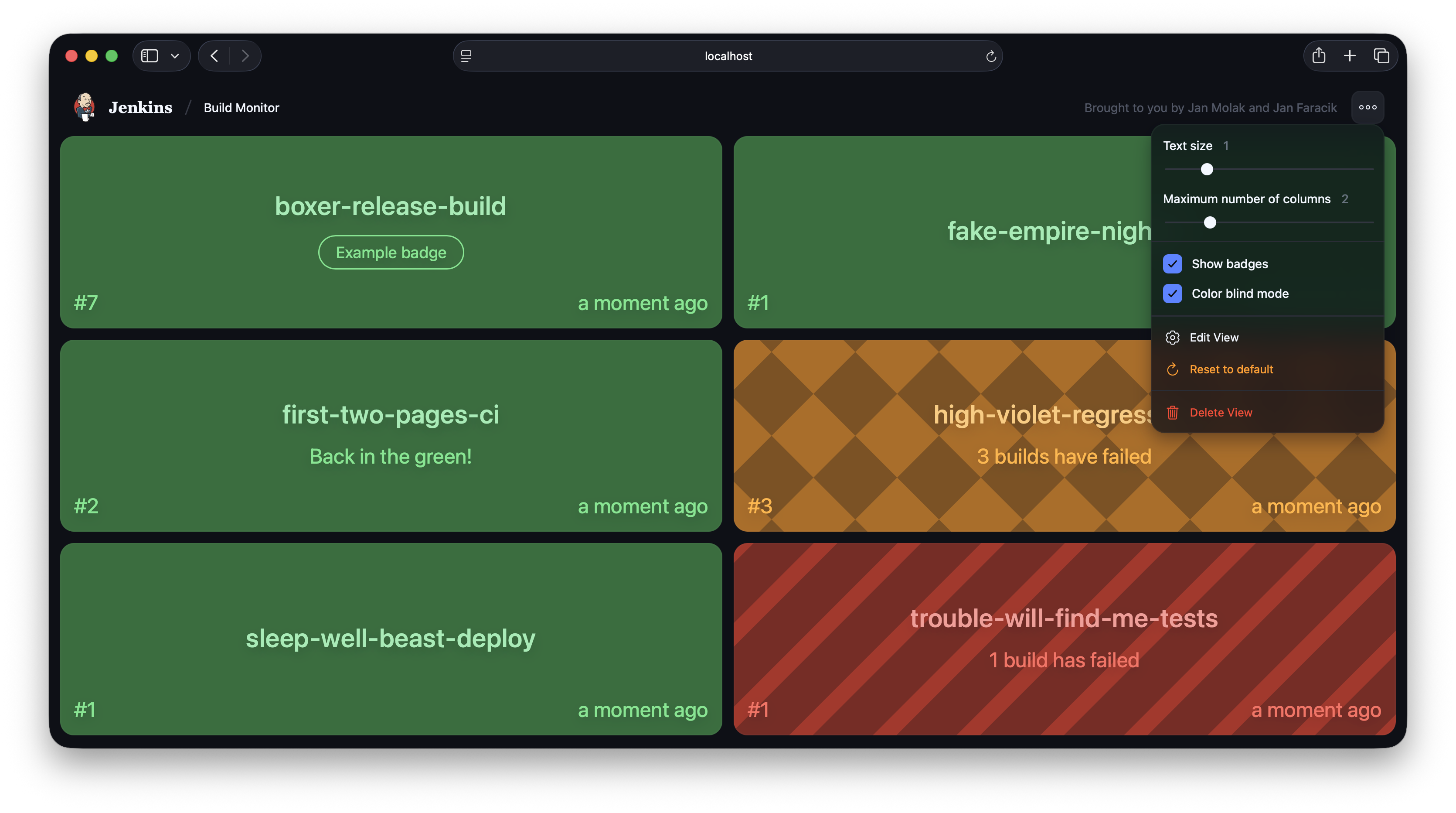Click the trash icon next to Delete View
This screenshot has width=1456, height=813.
coord(1172,413)
